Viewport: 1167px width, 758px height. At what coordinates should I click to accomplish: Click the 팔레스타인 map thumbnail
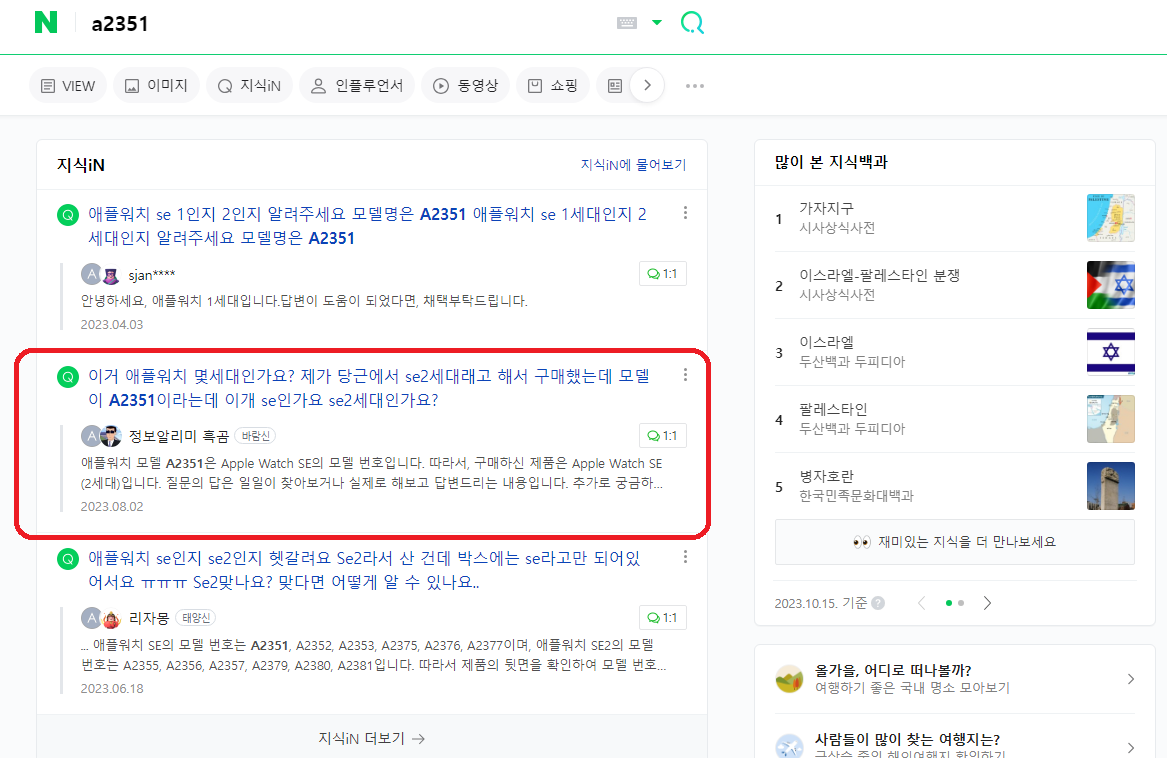point(1110,419)
